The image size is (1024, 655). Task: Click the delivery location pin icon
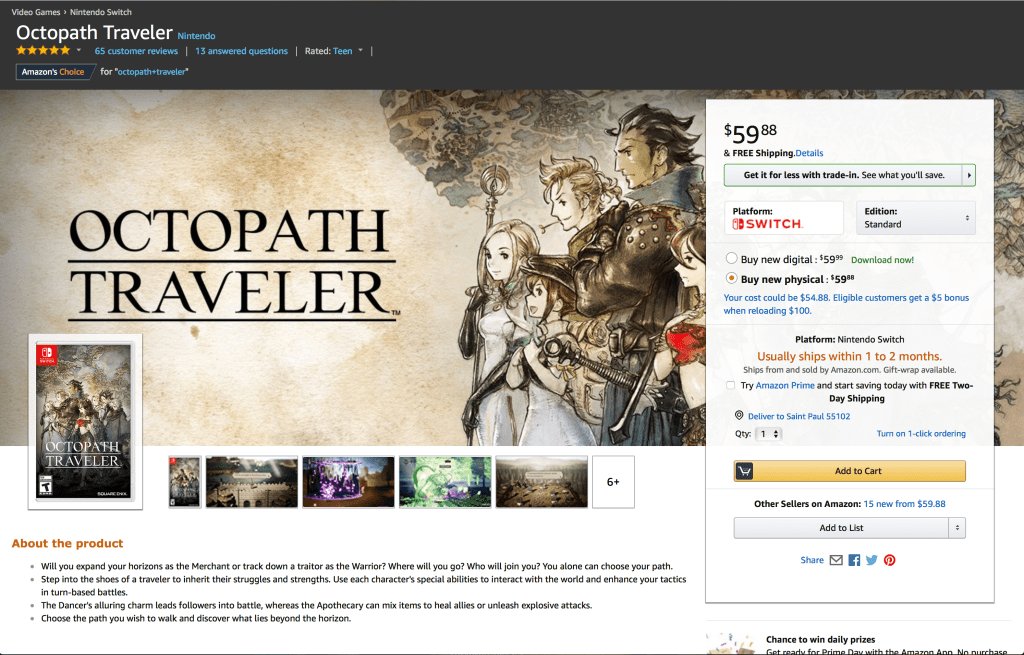[x=739, y=415]
